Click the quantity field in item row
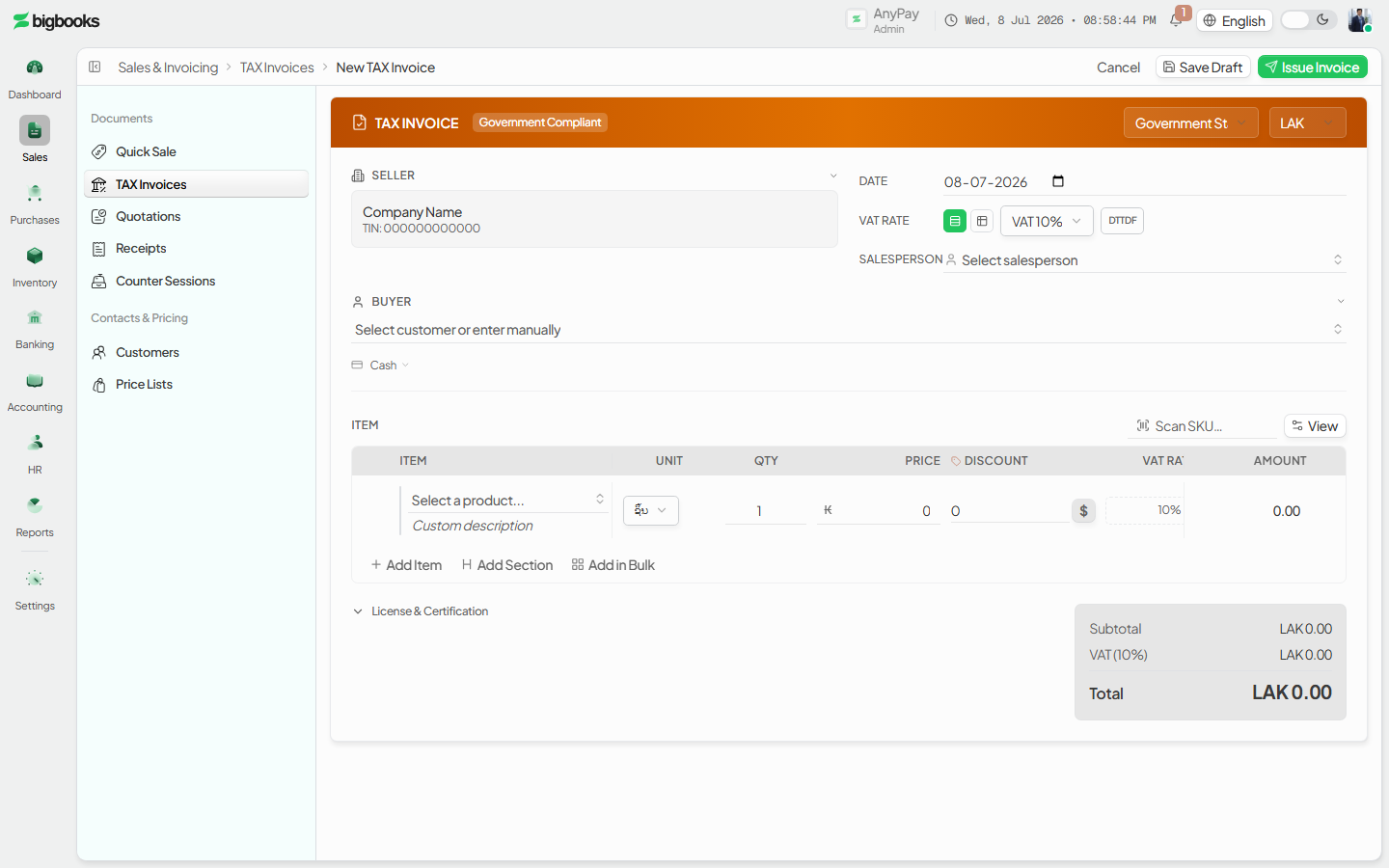1389x868 pixels. coord(765,511)
